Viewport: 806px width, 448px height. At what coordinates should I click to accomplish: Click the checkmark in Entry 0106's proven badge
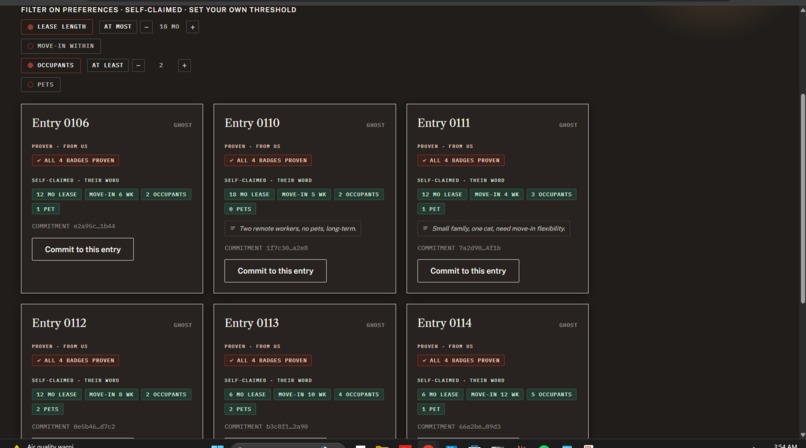[39, 160]
